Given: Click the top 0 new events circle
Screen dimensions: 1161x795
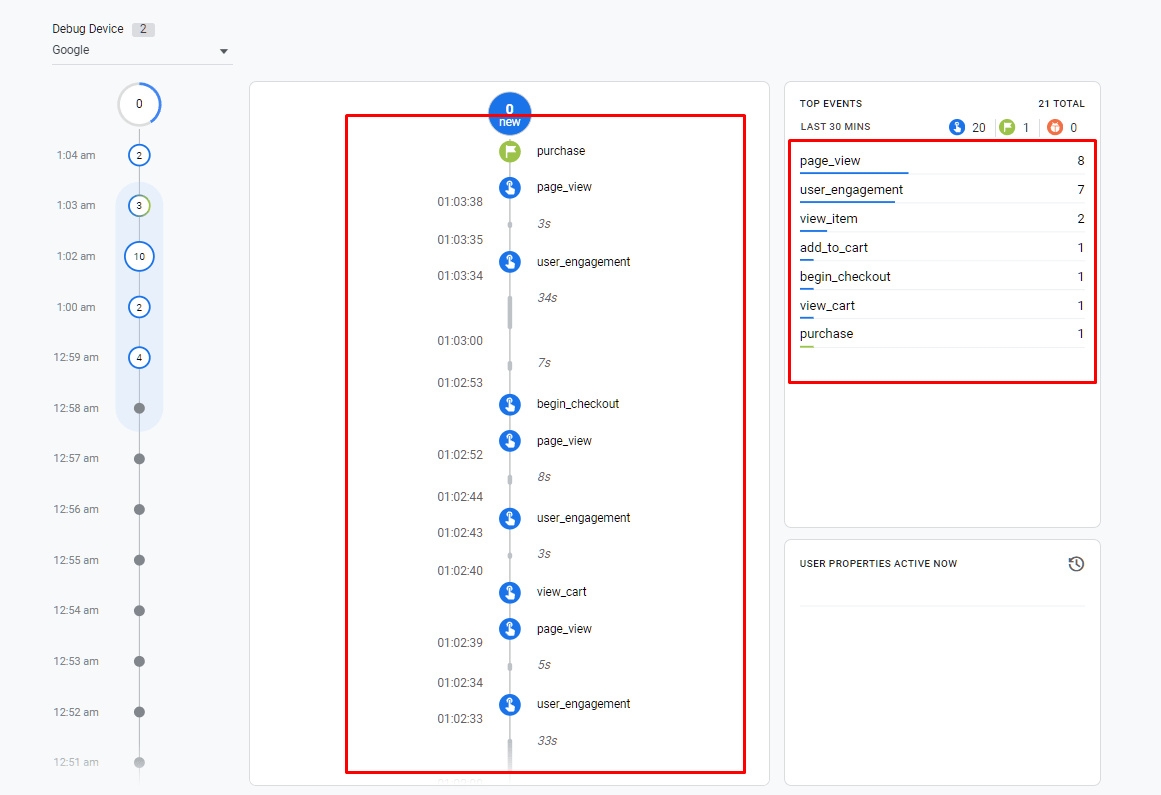Looking at the screenshot, I should 510,113.
